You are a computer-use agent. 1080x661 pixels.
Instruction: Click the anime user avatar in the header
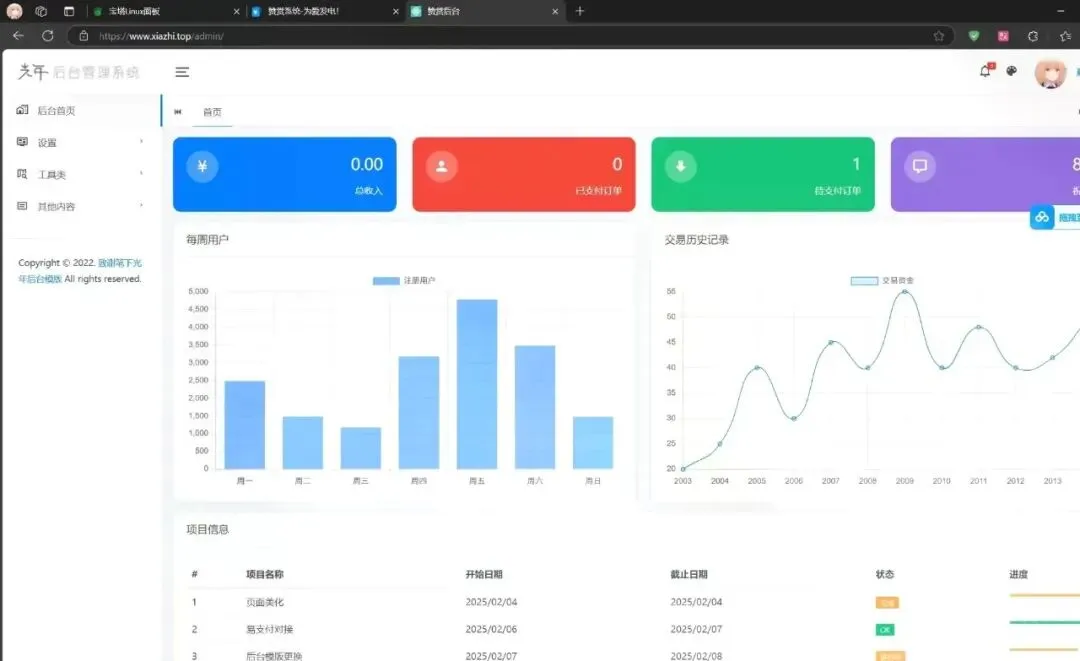[1050, 72]
